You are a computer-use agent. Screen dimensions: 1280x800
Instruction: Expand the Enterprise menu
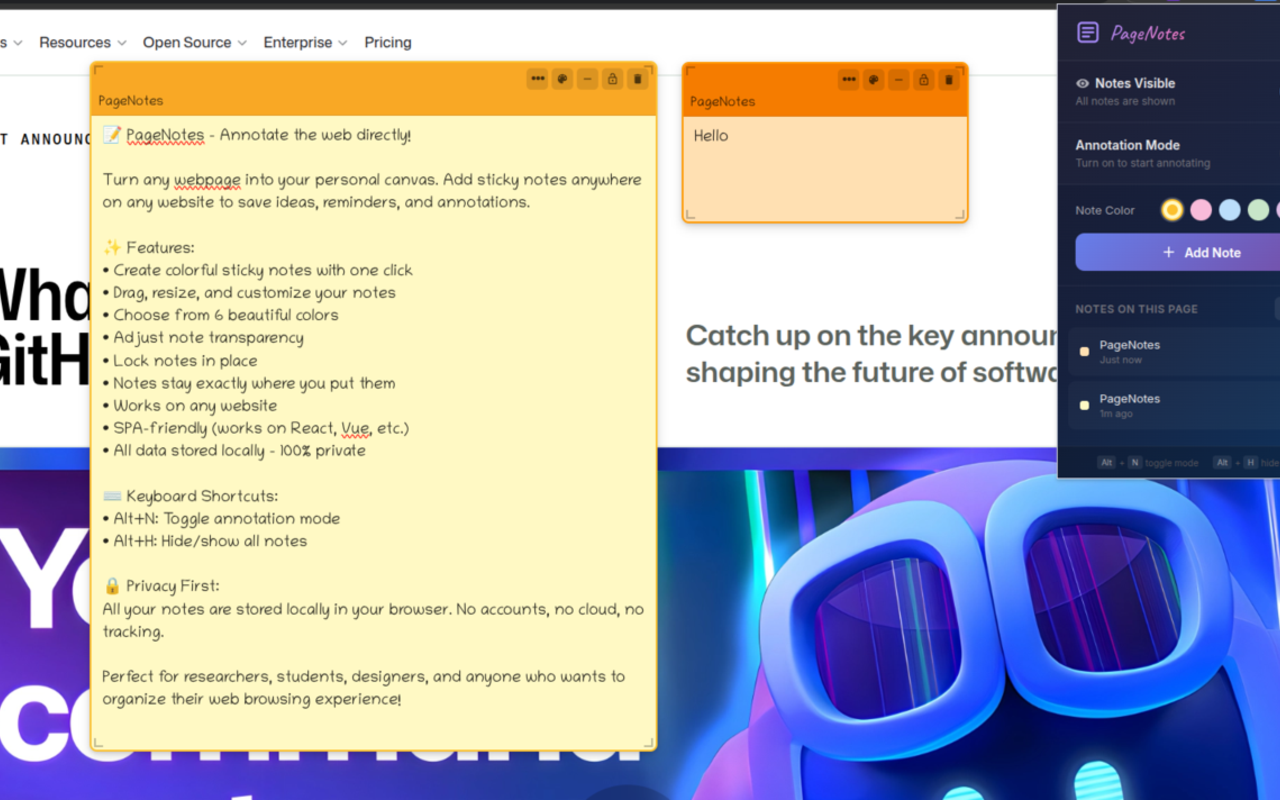305,42
